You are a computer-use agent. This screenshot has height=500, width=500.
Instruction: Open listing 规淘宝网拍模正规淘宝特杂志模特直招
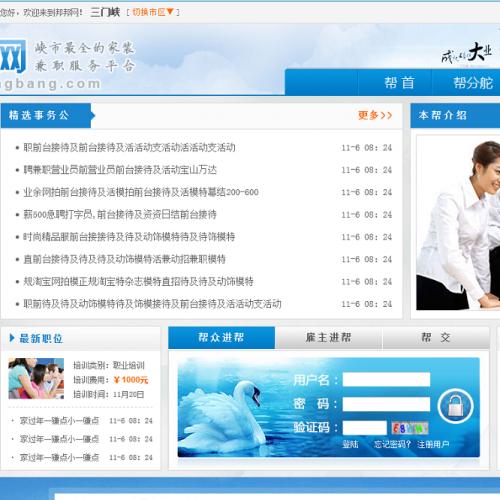pyautogui.click(x=138, y=282)
